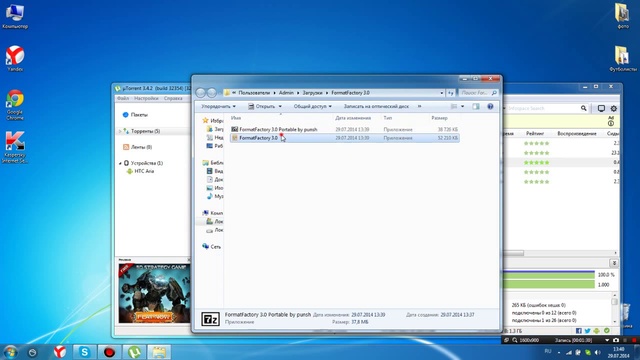This screenshot has width=640, height=360.
Task: Click 'Пользователи' in address breadcrumb
Action: pos(254,93)
